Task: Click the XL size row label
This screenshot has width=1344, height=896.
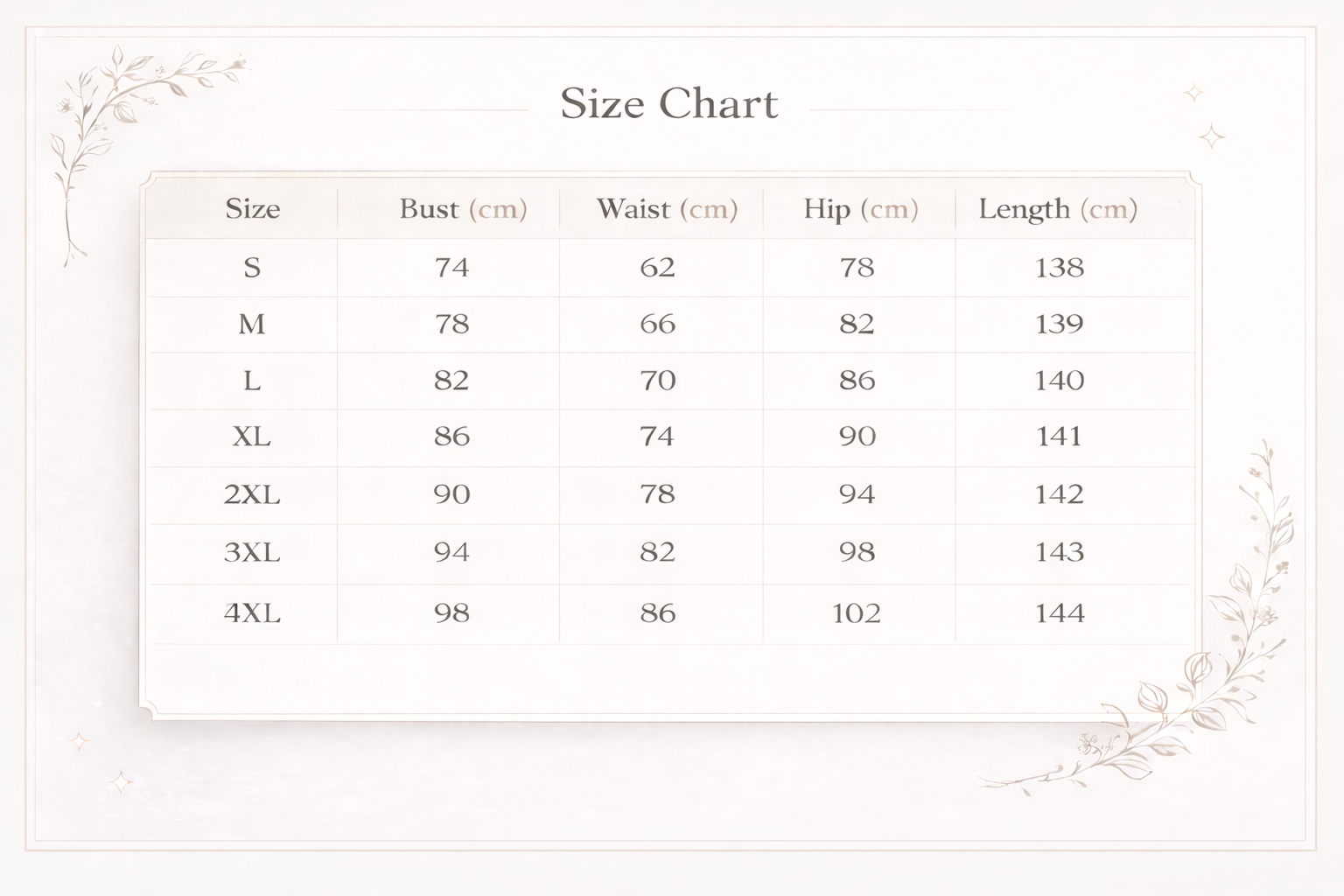Action: [252, 437]
